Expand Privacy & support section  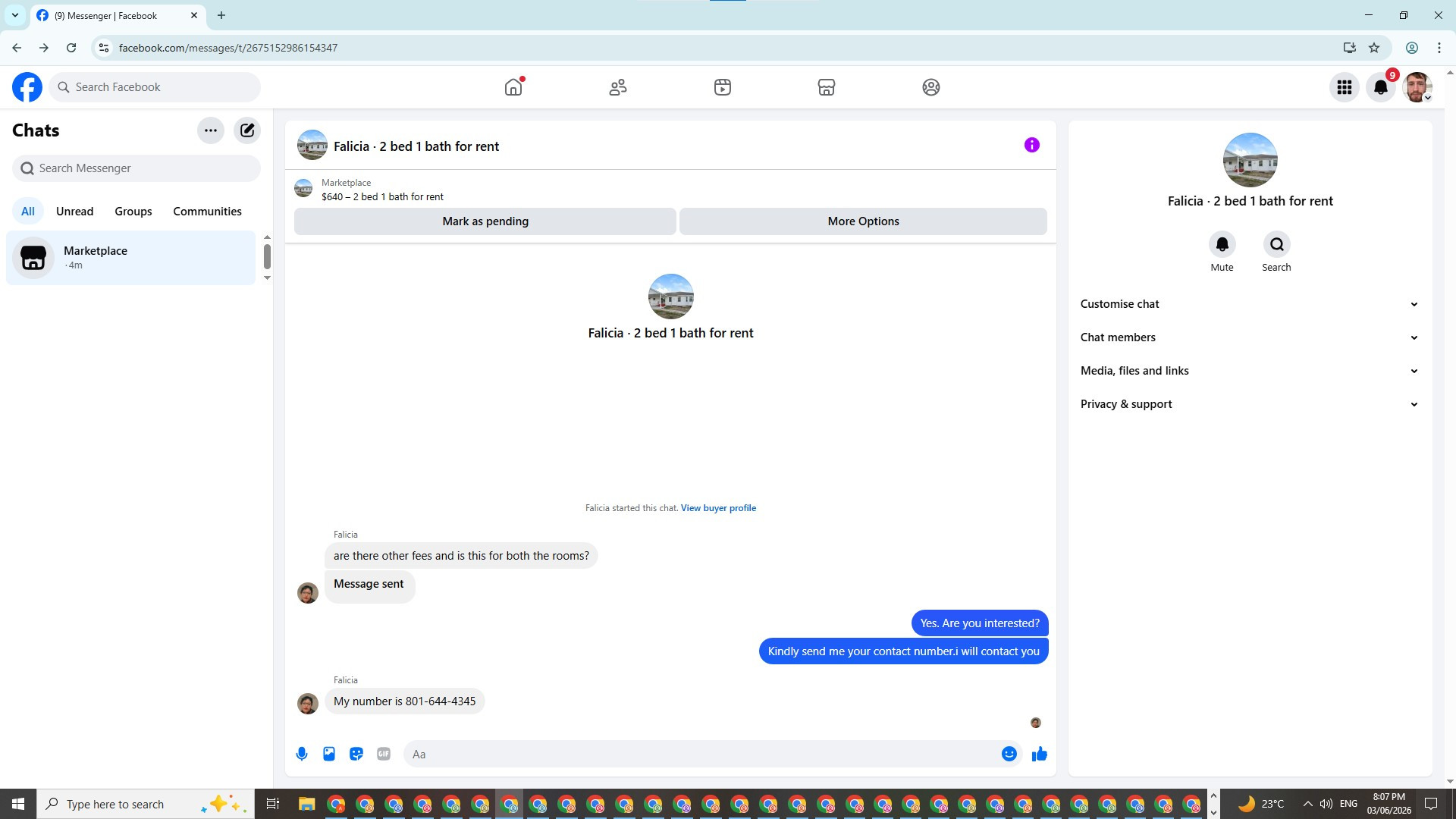click(1249, 404)
